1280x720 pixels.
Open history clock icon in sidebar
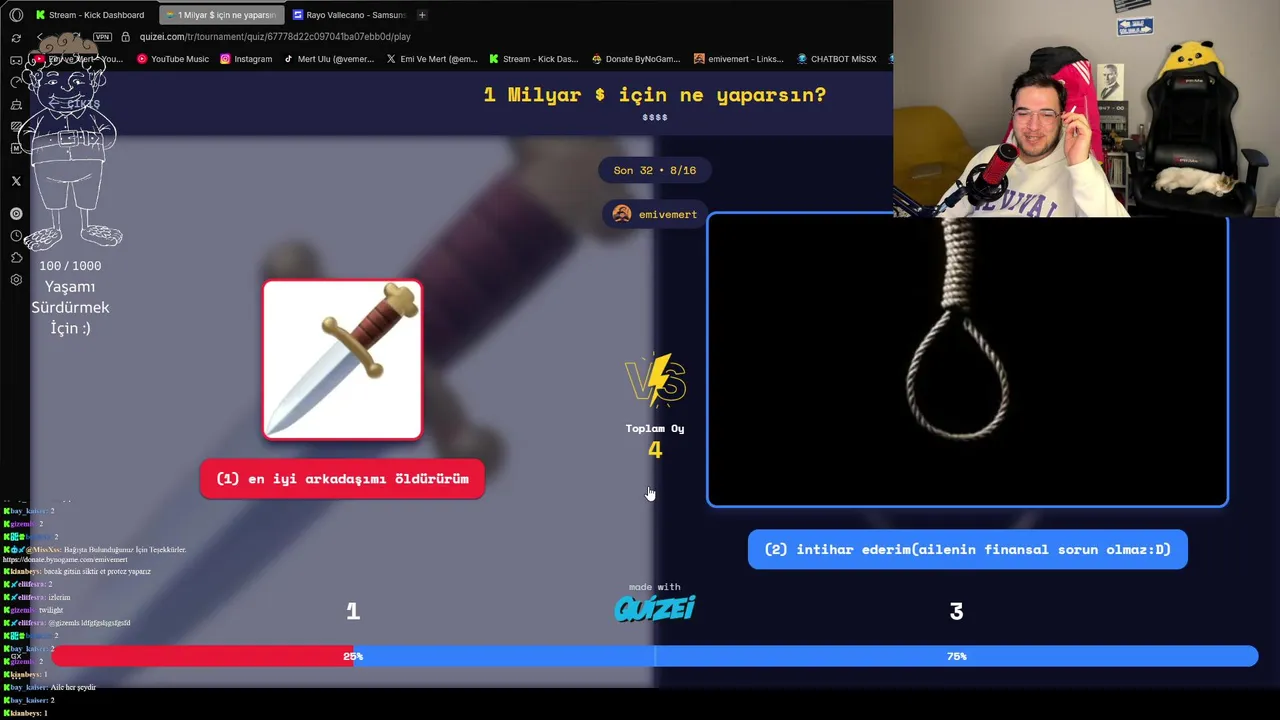(16, 236)
